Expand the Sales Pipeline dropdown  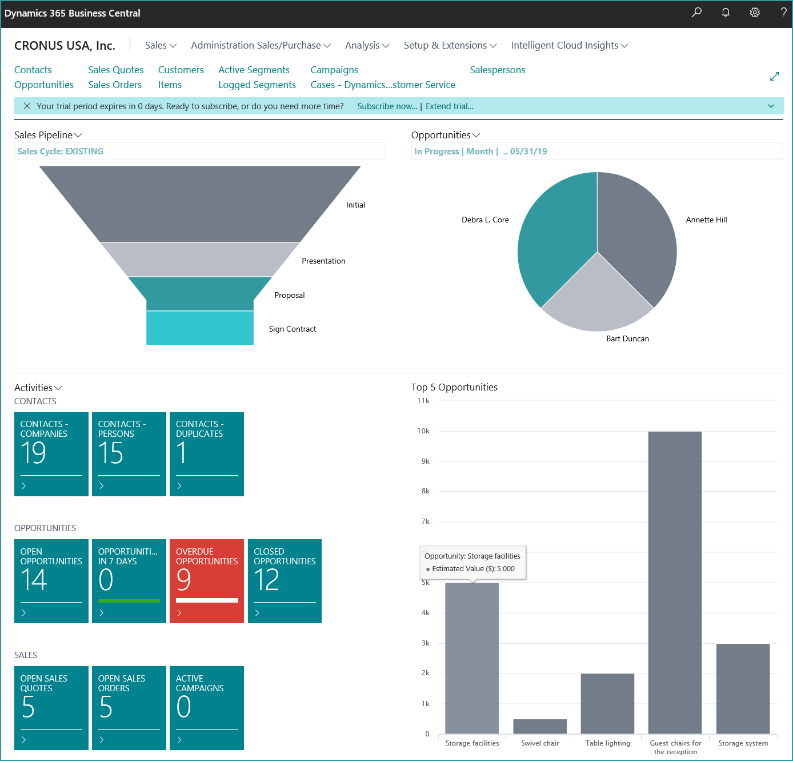point(48,135)
